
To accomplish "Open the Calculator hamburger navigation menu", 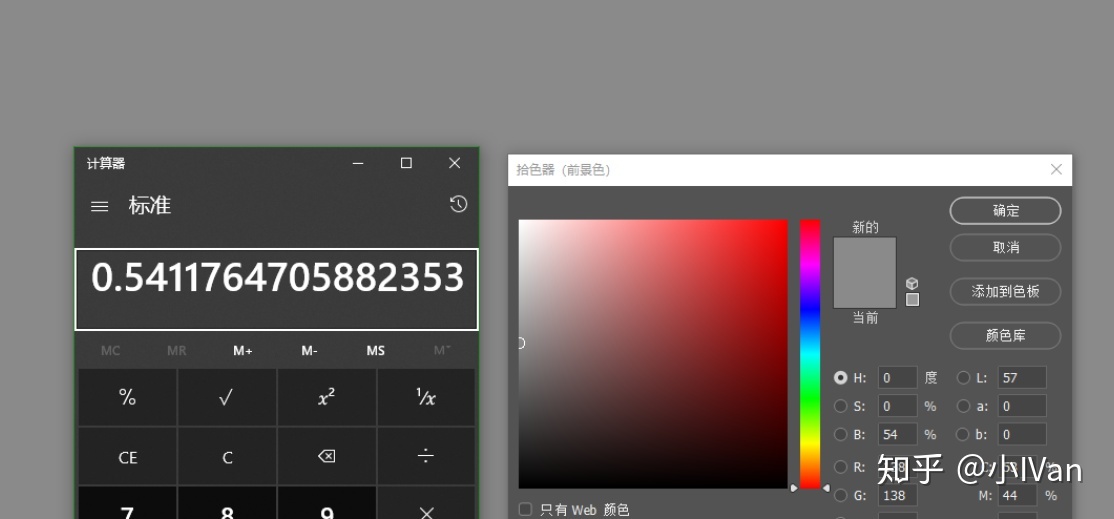I will (x=99, y=207).
